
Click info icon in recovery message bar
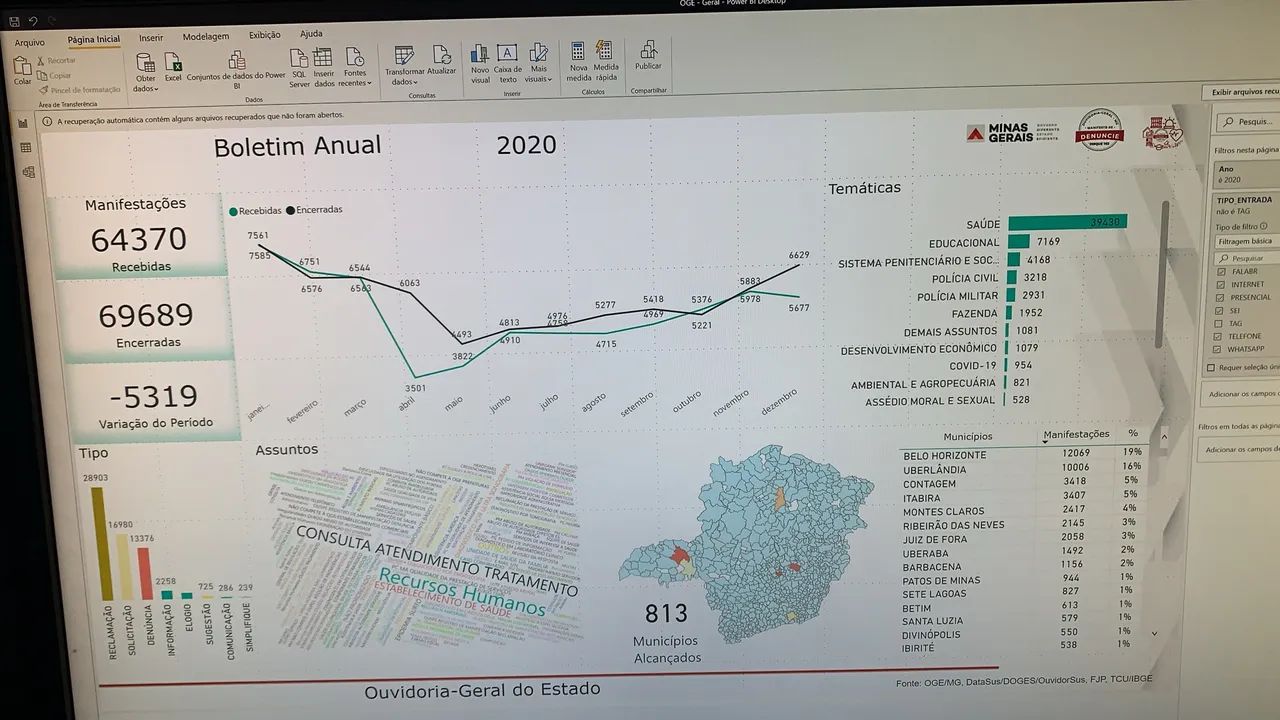pos(48,121)
